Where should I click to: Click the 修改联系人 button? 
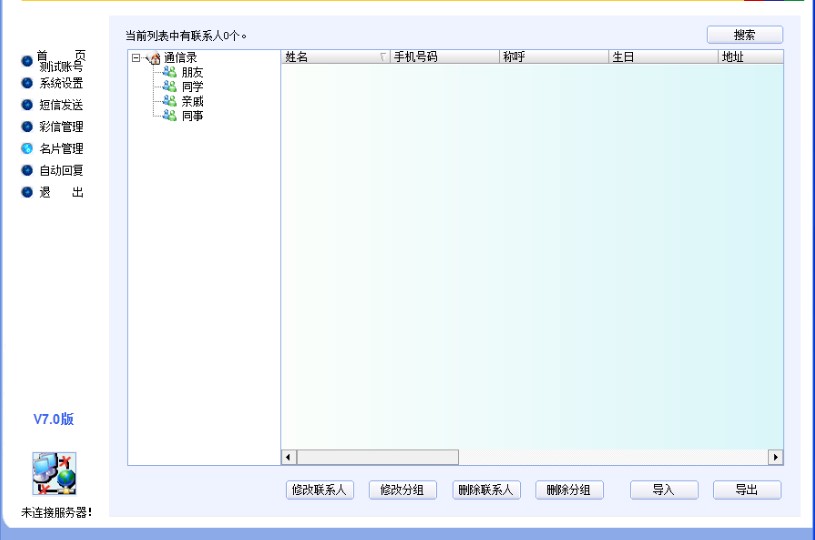tap(320, 490)
